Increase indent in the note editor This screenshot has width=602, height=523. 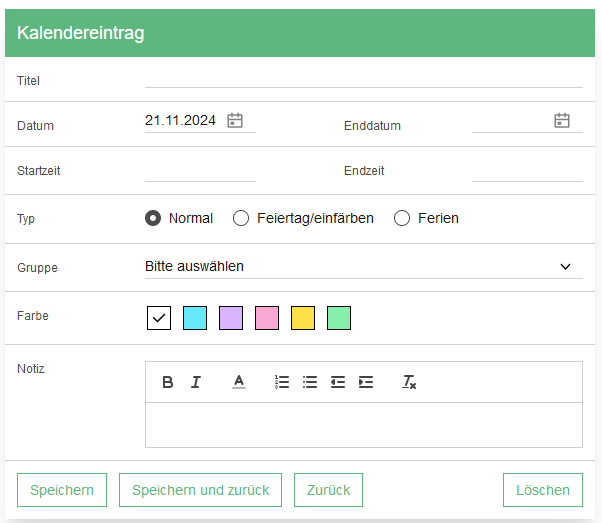pos(366,382)
